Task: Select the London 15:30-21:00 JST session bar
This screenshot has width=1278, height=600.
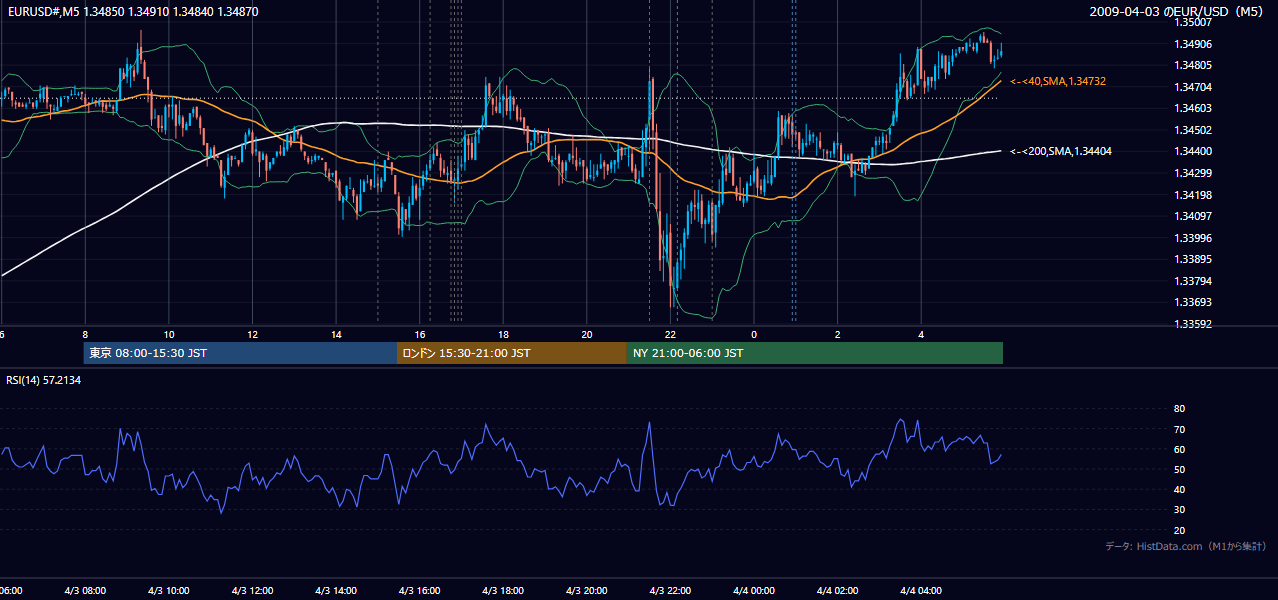Action: pos(512,353)
